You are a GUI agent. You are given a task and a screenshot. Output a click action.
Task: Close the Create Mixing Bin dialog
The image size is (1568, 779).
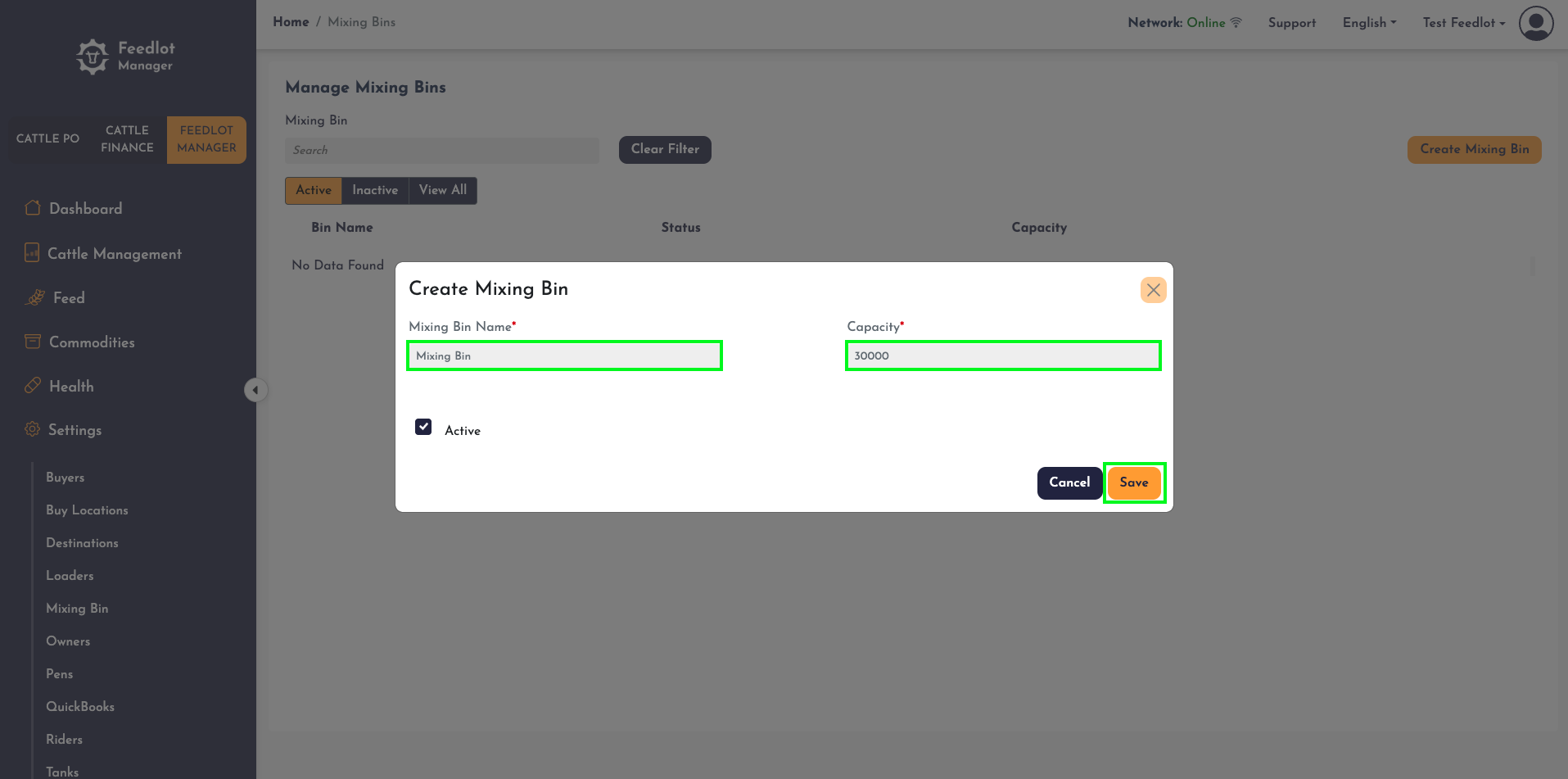click(x=1154, y=290)
